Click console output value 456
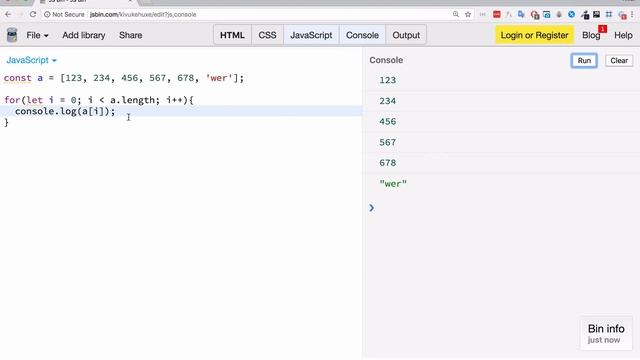 tap(387, 122)
